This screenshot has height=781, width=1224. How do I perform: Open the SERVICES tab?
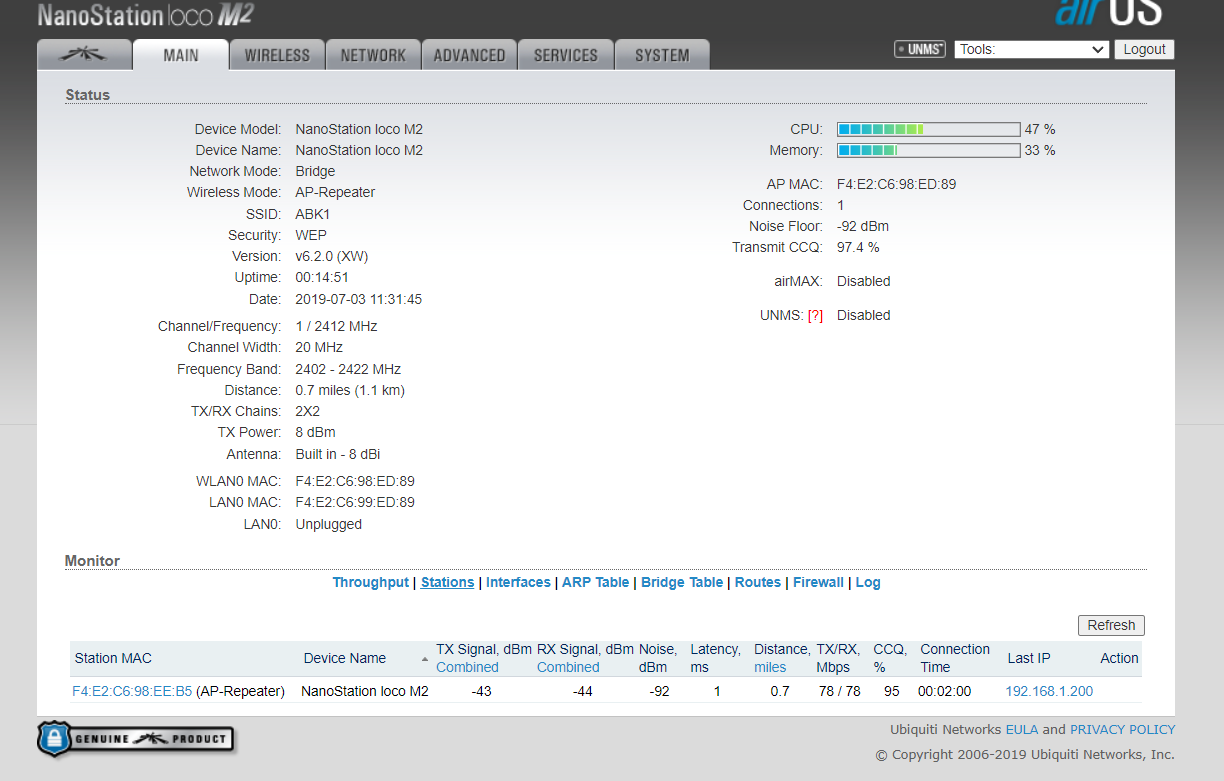pos(565,55)
